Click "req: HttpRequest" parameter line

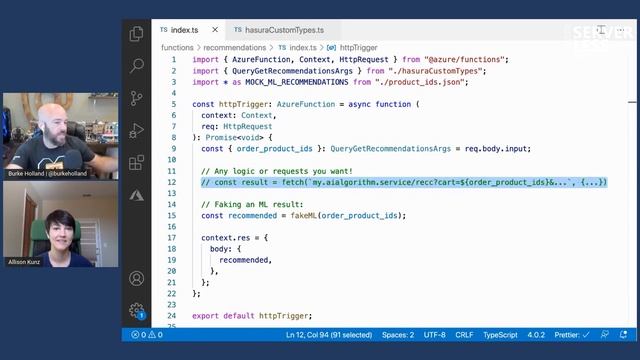pyautogui.click(x=236, y=127)
